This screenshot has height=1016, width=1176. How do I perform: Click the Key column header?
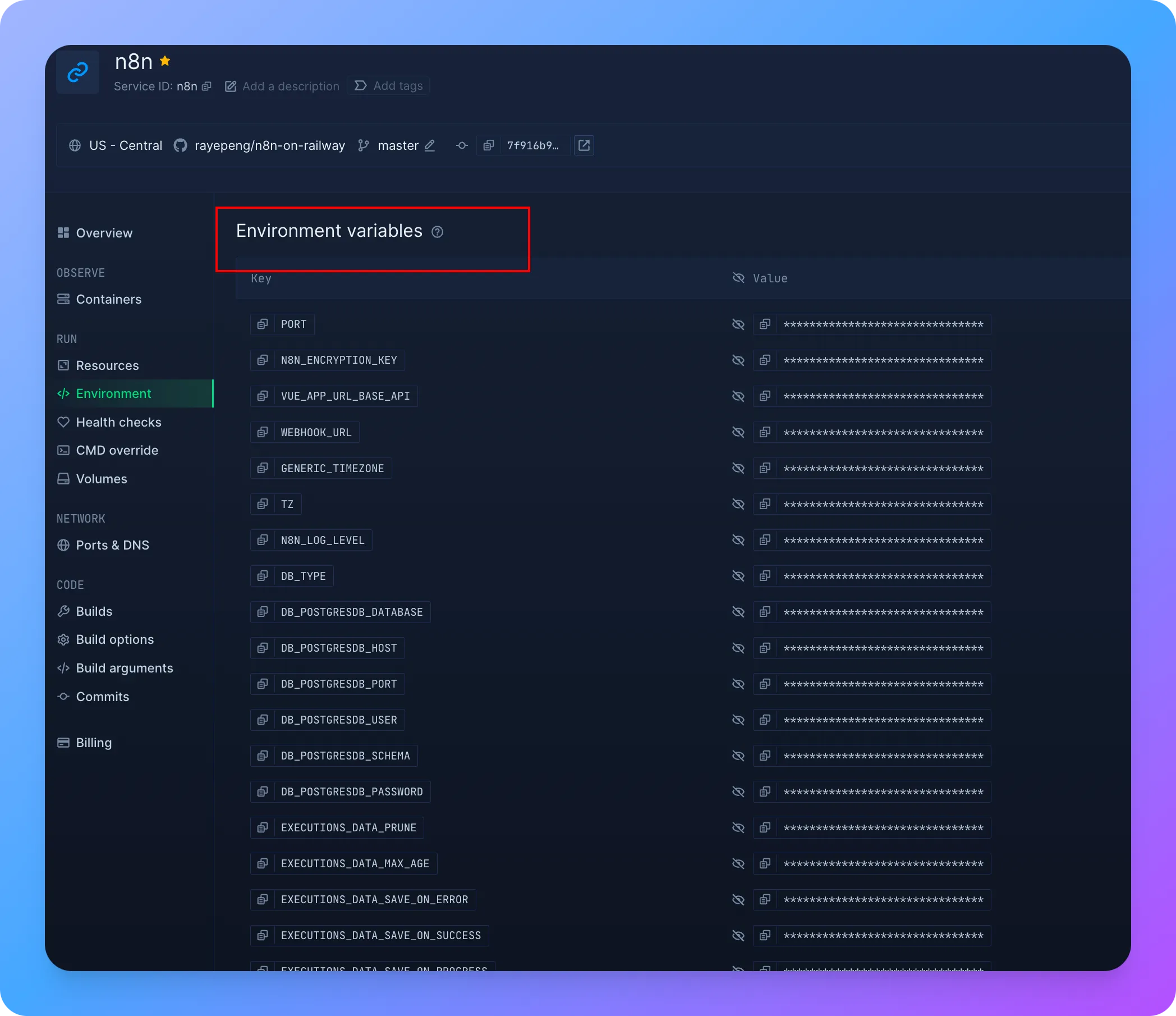click(x=261, y=278)
